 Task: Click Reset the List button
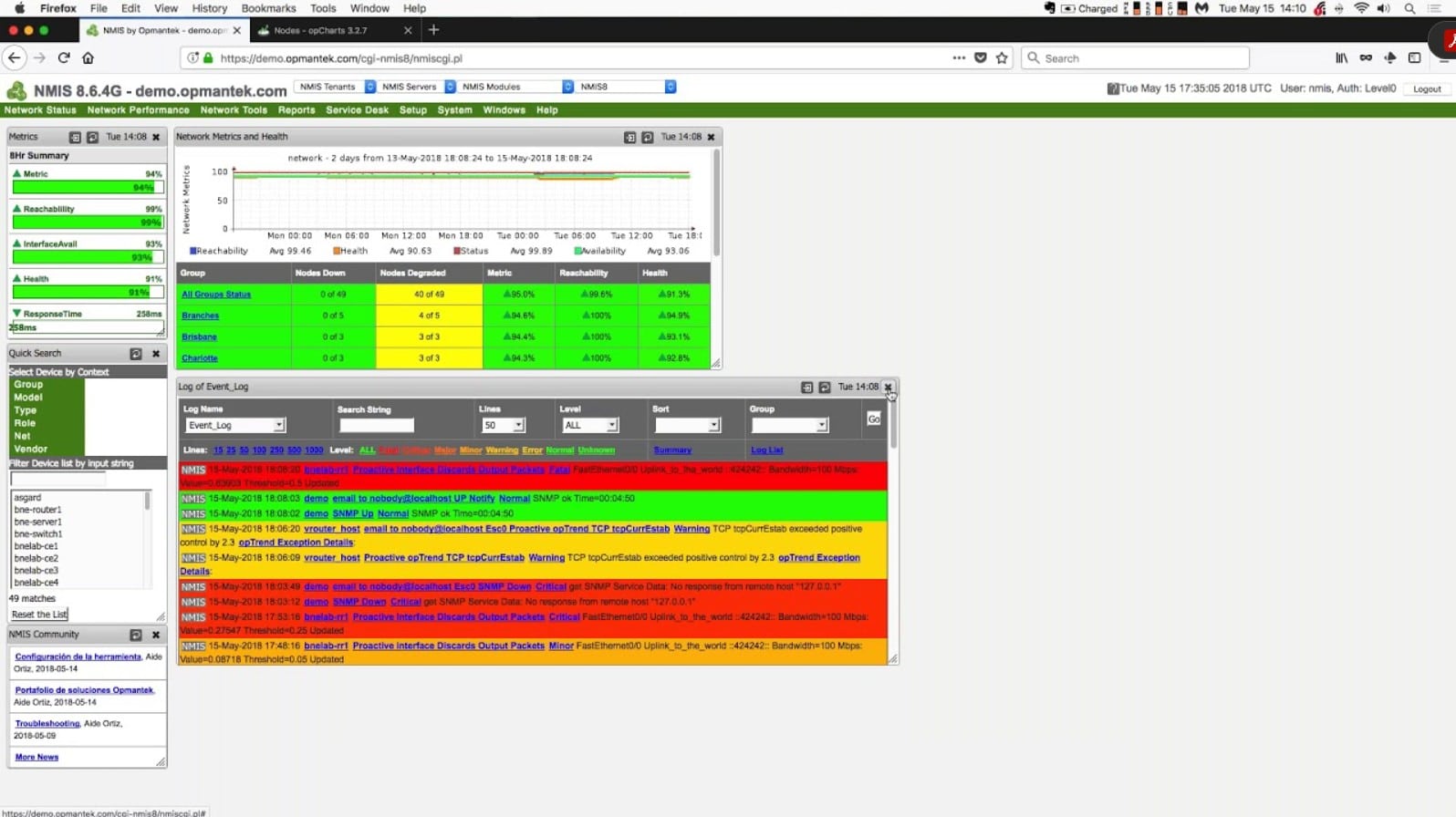[x=40, y=615]
